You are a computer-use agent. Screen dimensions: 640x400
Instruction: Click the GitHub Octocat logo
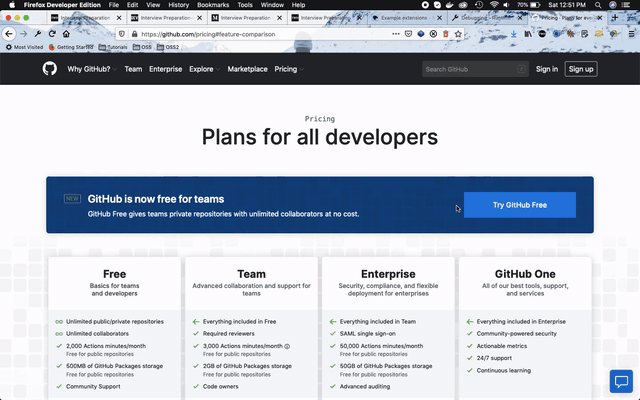[x=50, y=69]
